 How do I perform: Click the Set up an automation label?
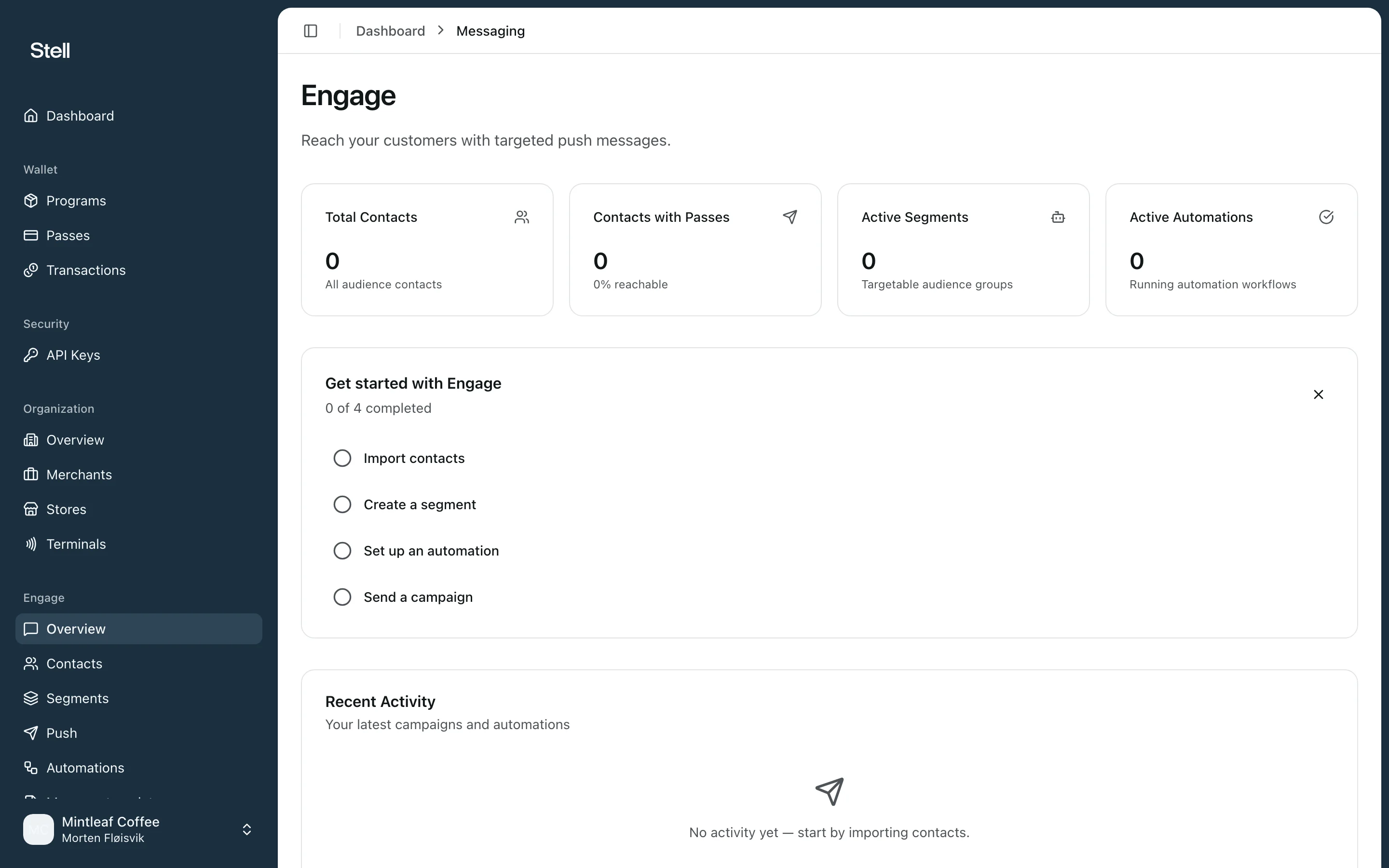(x=431, y=551)
